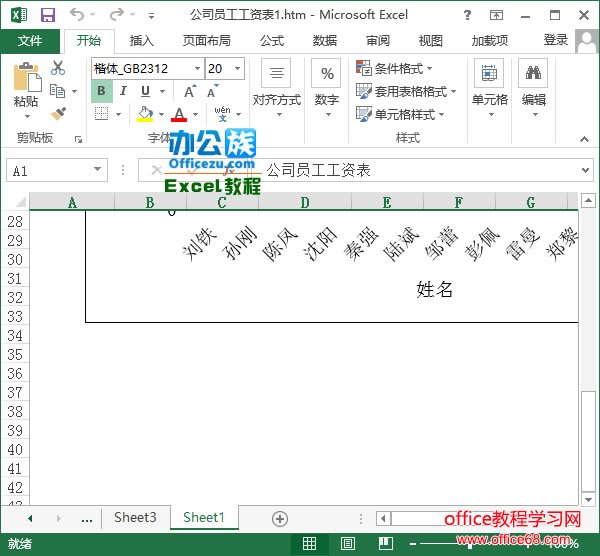This screenshot has height=556, width=600.
Task: Toggle Bold formatting button
Action: 101,91
